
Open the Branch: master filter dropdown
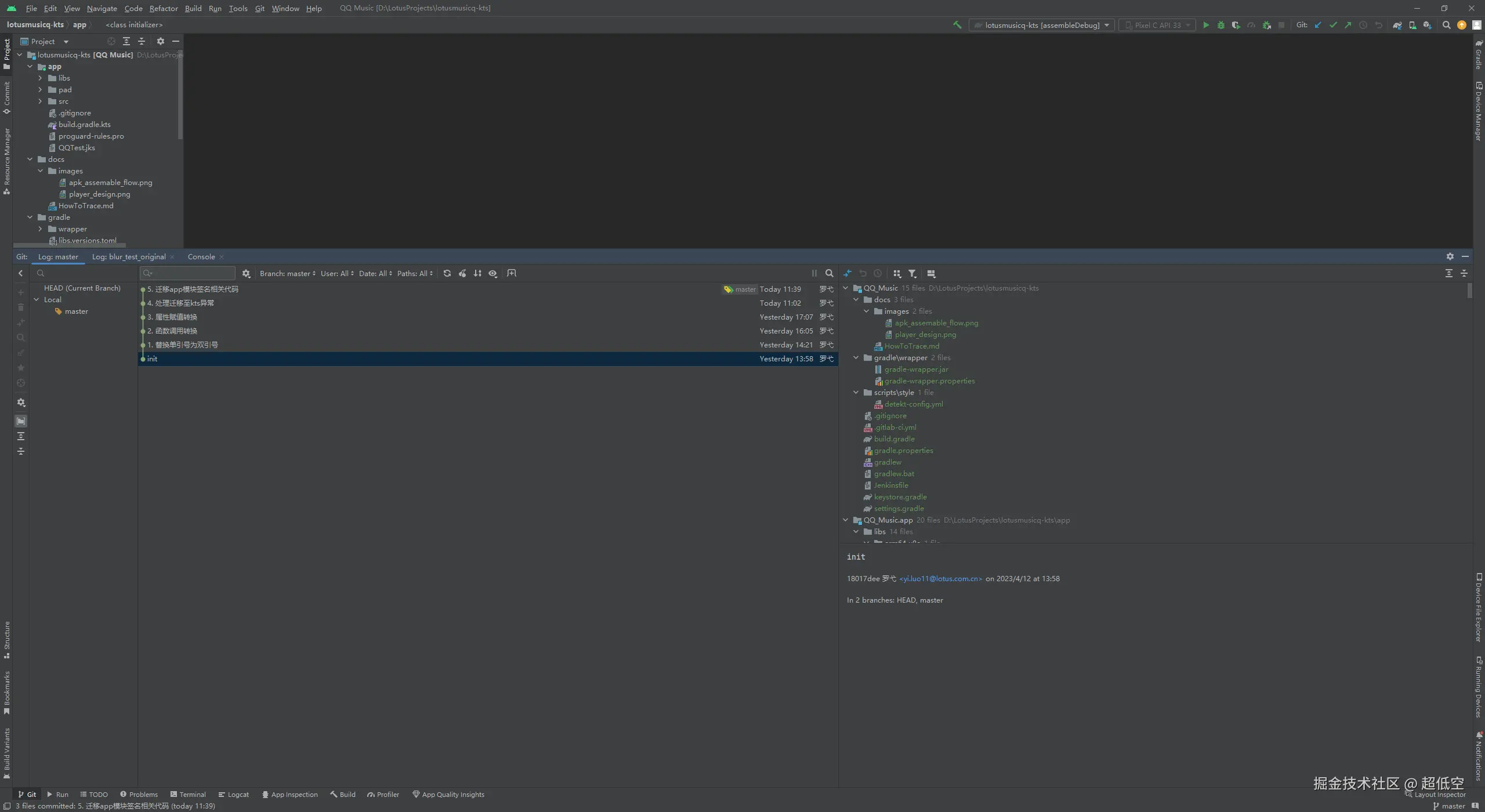click(288, 273)
